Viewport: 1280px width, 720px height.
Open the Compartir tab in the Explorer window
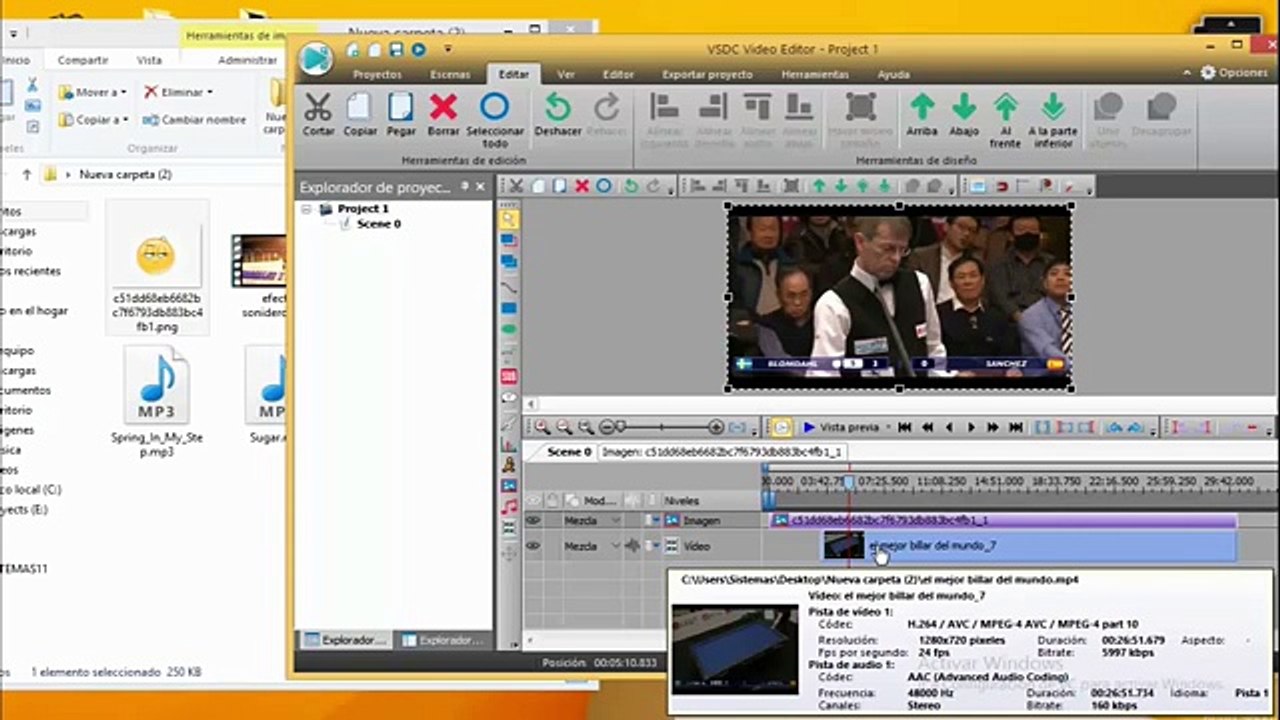83,60
